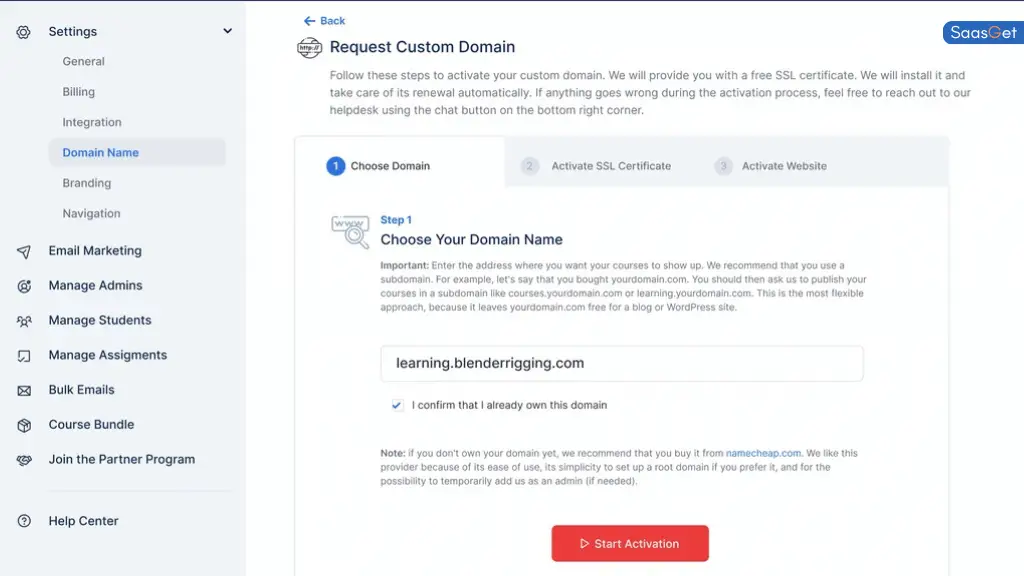Click the Partner Program handshake icon

coord(24,460)
